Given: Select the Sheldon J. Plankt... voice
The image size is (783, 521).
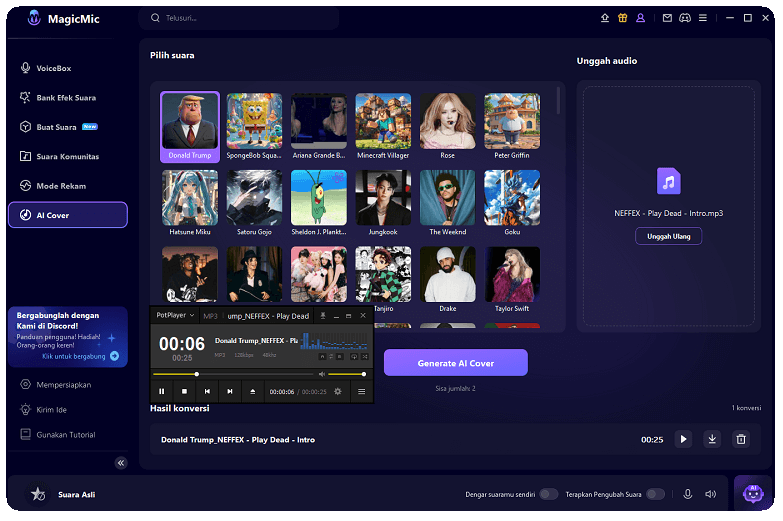Looking at the screenshot, I should click(319, 203).
